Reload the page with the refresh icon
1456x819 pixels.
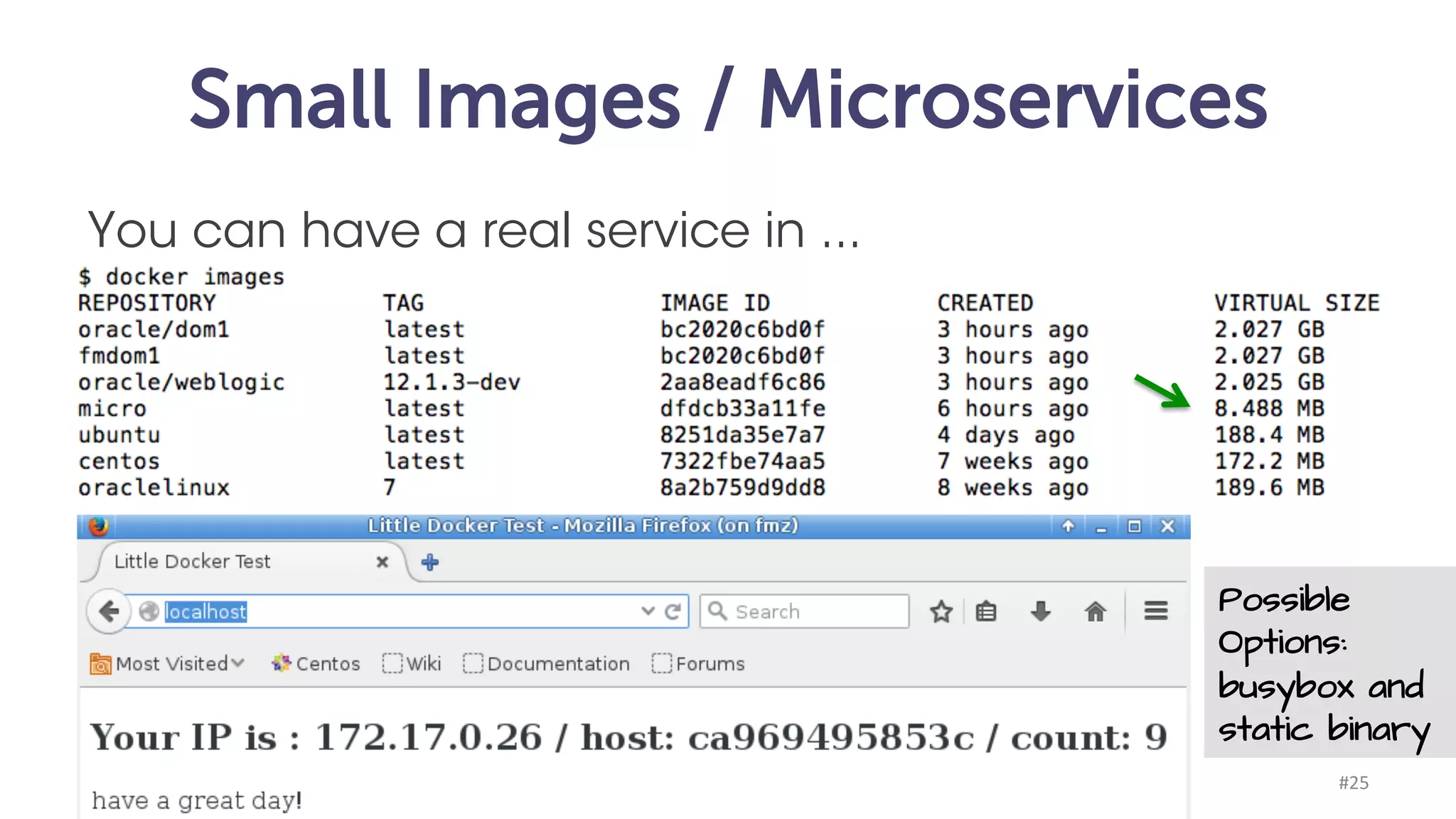click(x=673, y=611)
